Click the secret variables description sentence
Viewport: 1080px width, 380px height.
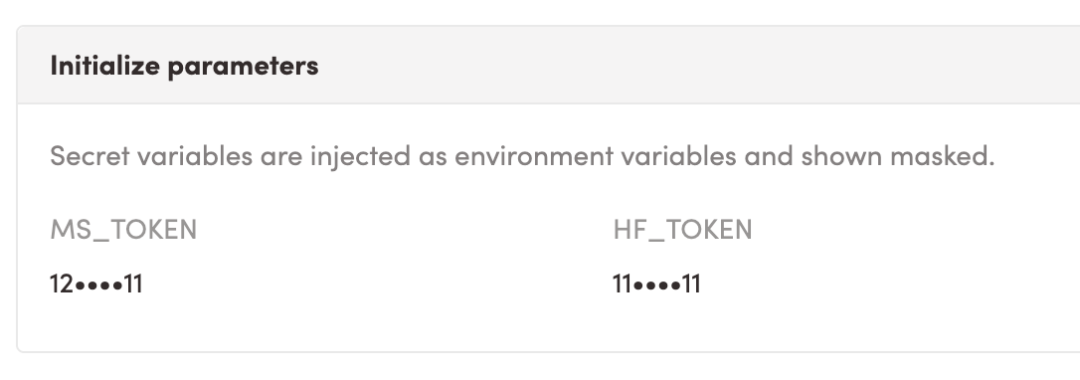(x=523, y=157)
